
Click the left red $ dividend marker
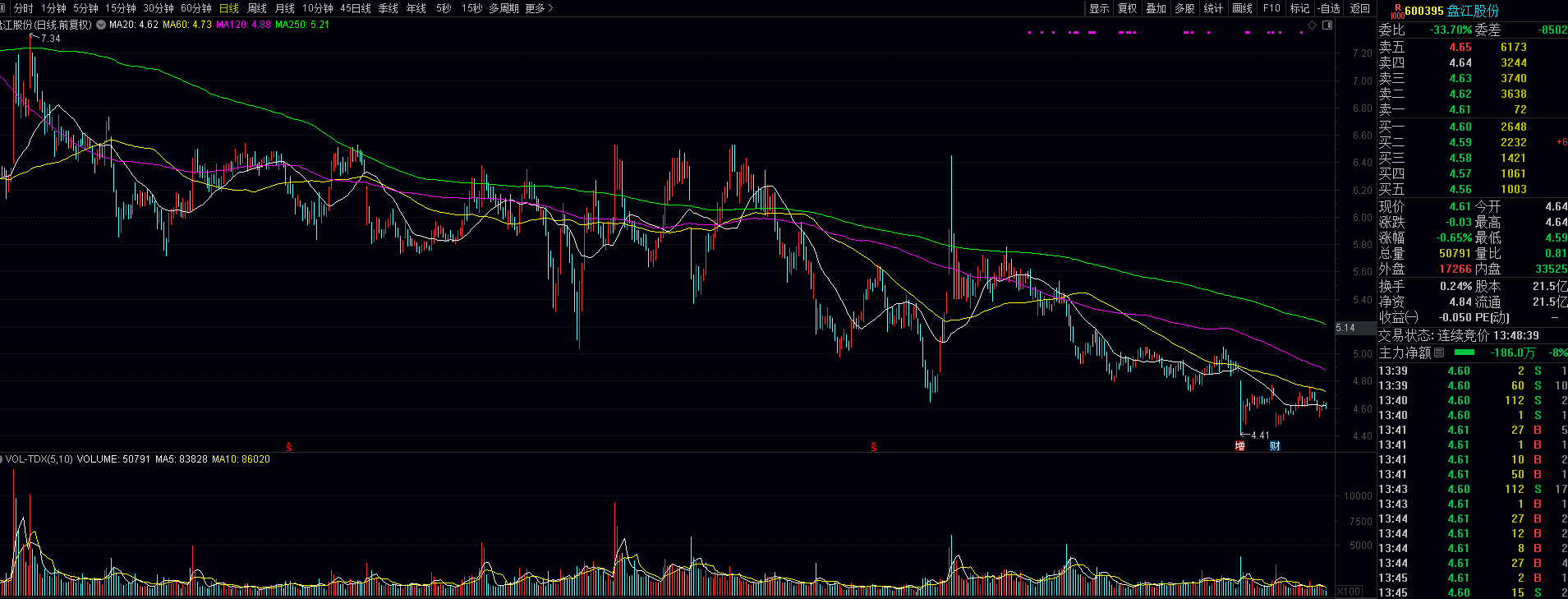click(x=289, y=447)
